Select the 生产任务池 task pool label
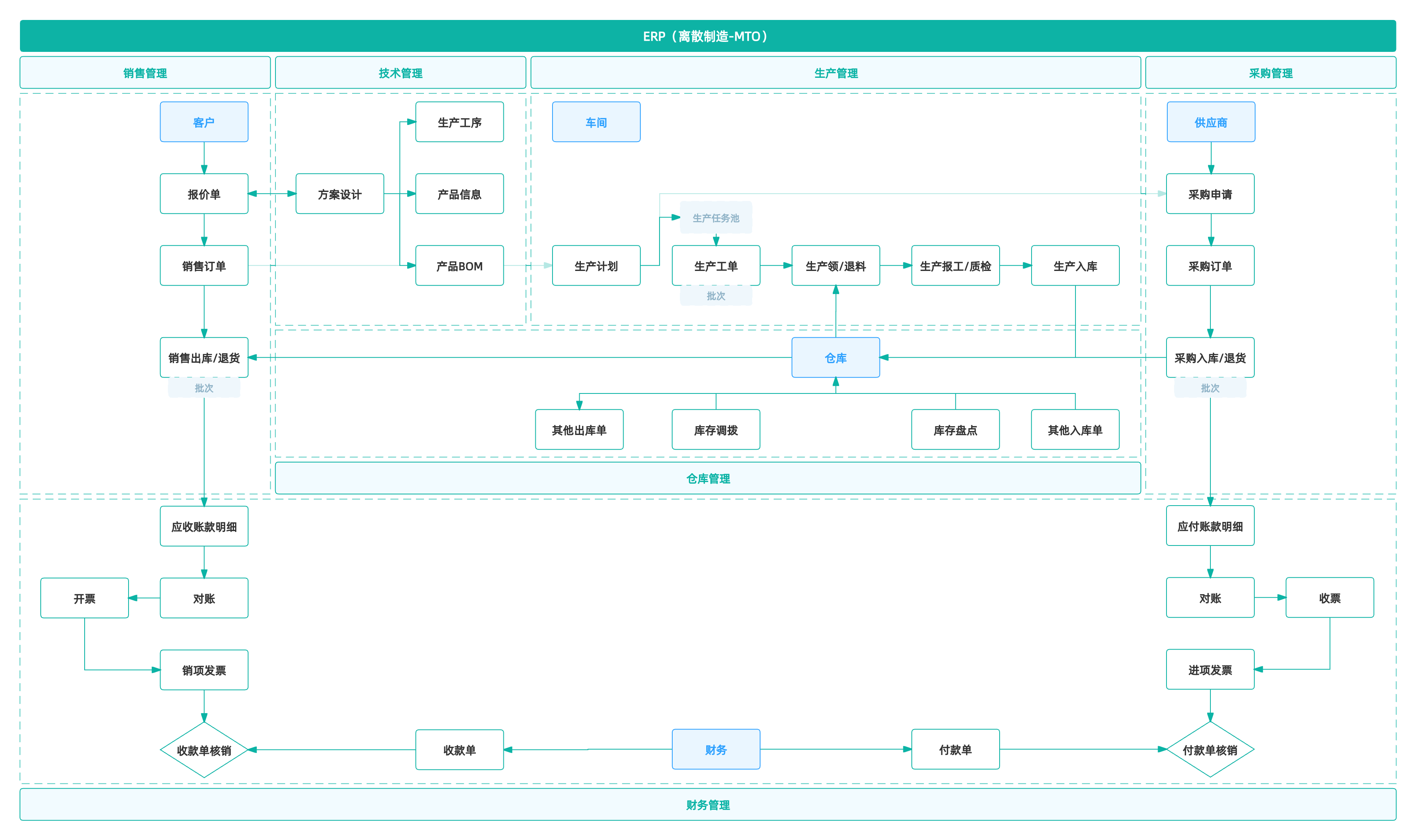 click(x=716, y=218)
